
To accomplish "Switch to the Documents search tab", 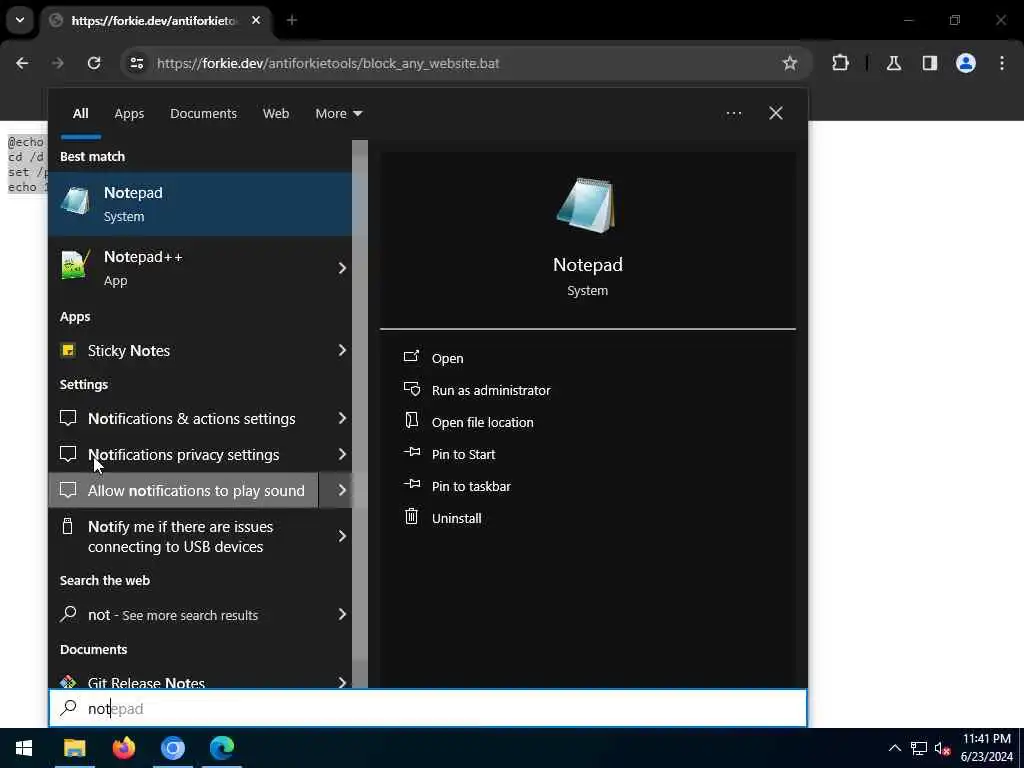I will pyautogui.click(x=203, y=114).
